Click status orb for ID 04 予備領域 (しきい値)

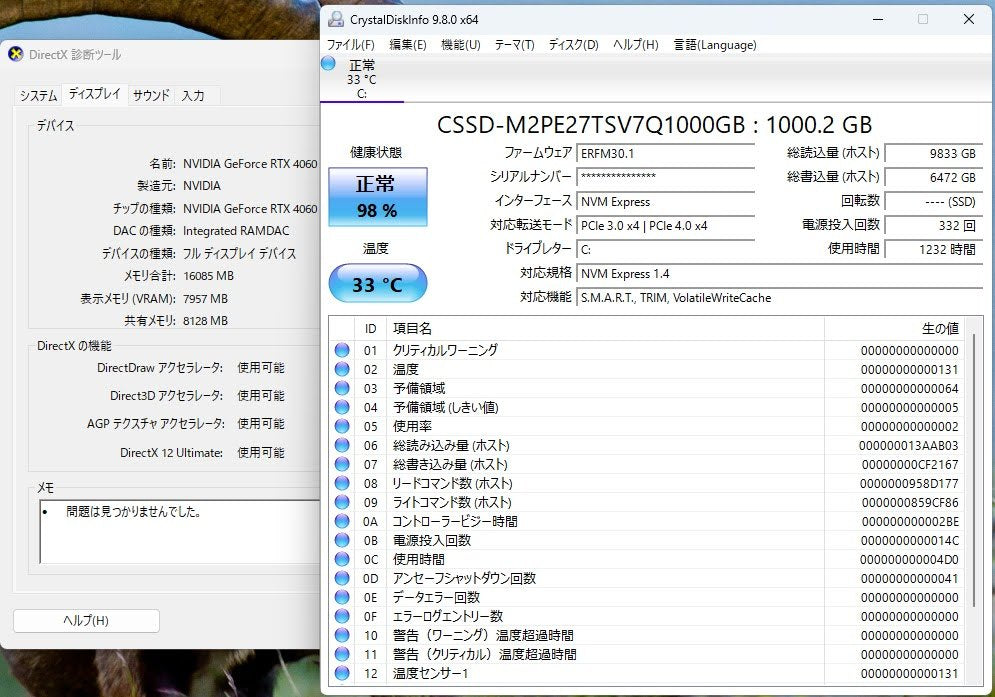(342, 407)
